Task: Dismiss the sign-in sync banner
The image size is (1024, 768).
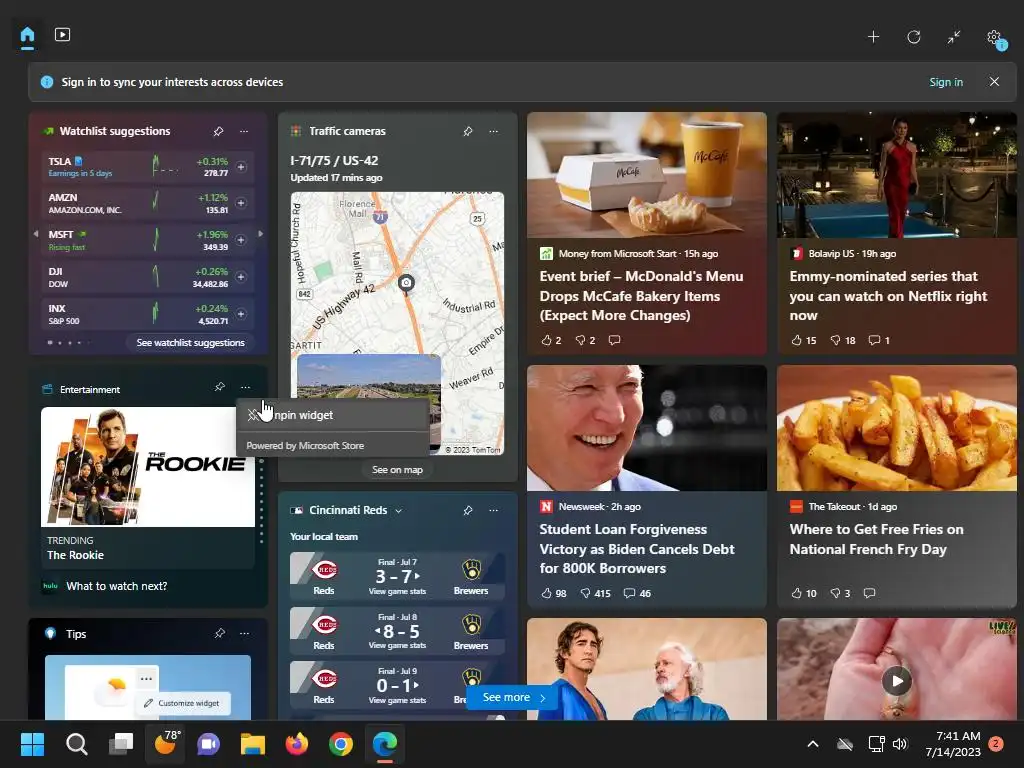Action: pos(994,82)
